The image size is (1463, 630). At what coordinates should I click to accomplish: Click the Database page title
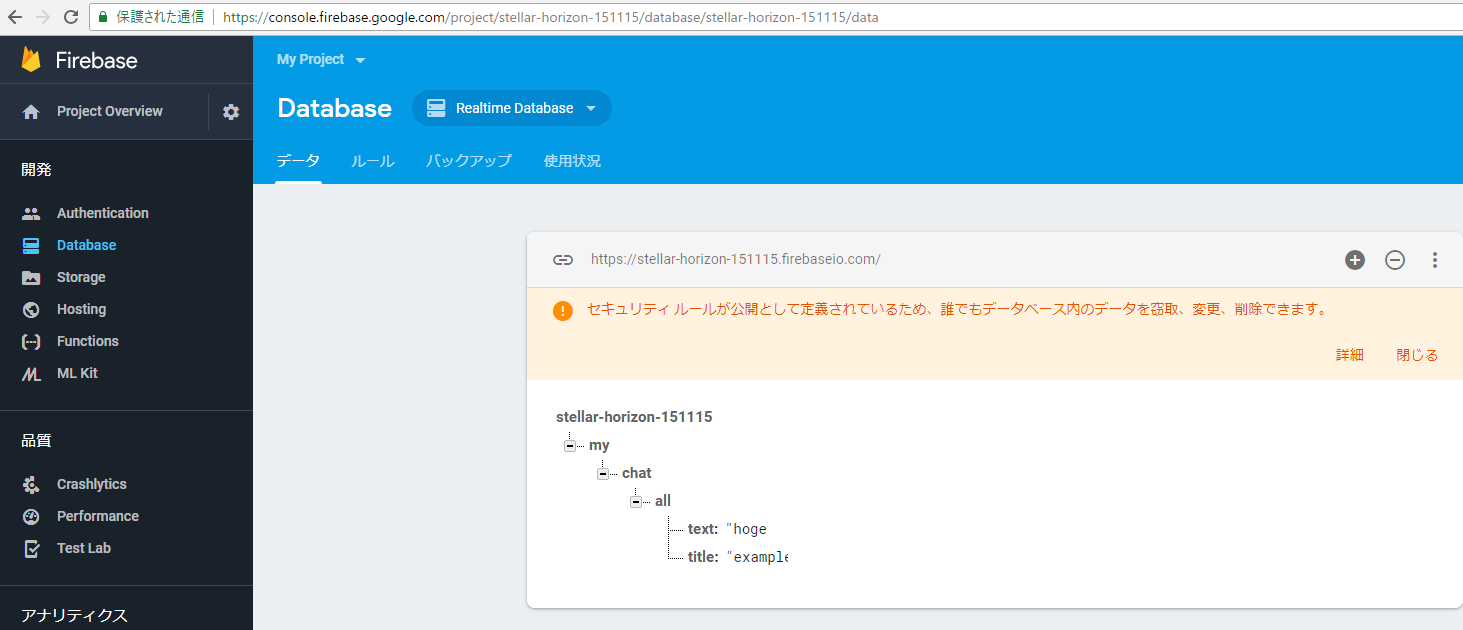tap(335, 109)
